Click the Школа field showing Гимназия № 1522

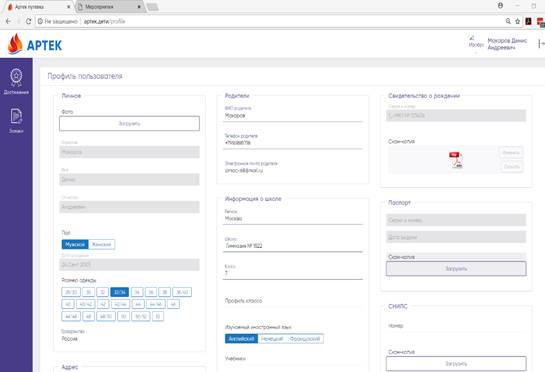pyautogui.click(x=293, y=246)
